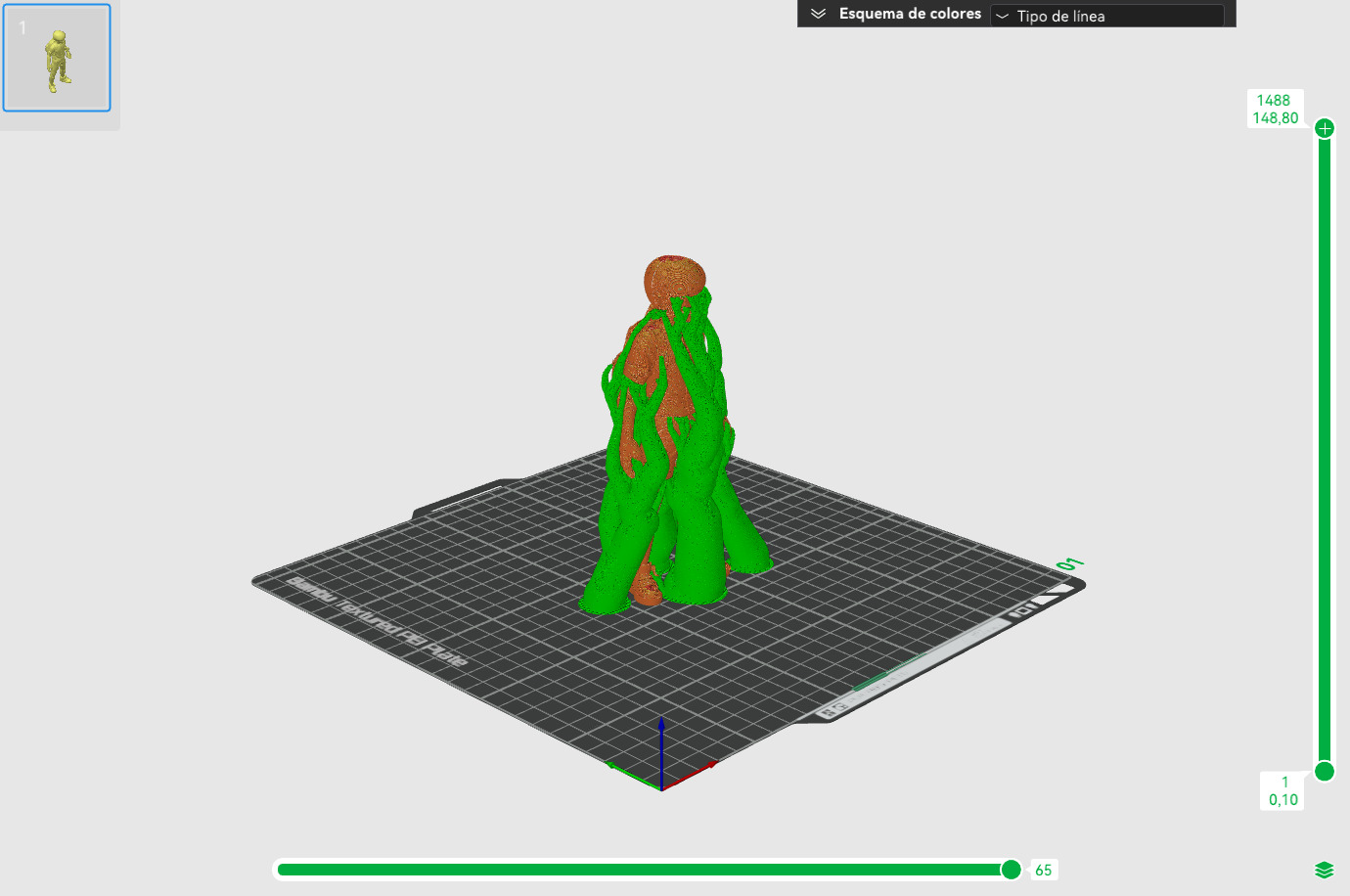
Task: Click the green 01 plate number label
Action: click(x=1070, y=564)
